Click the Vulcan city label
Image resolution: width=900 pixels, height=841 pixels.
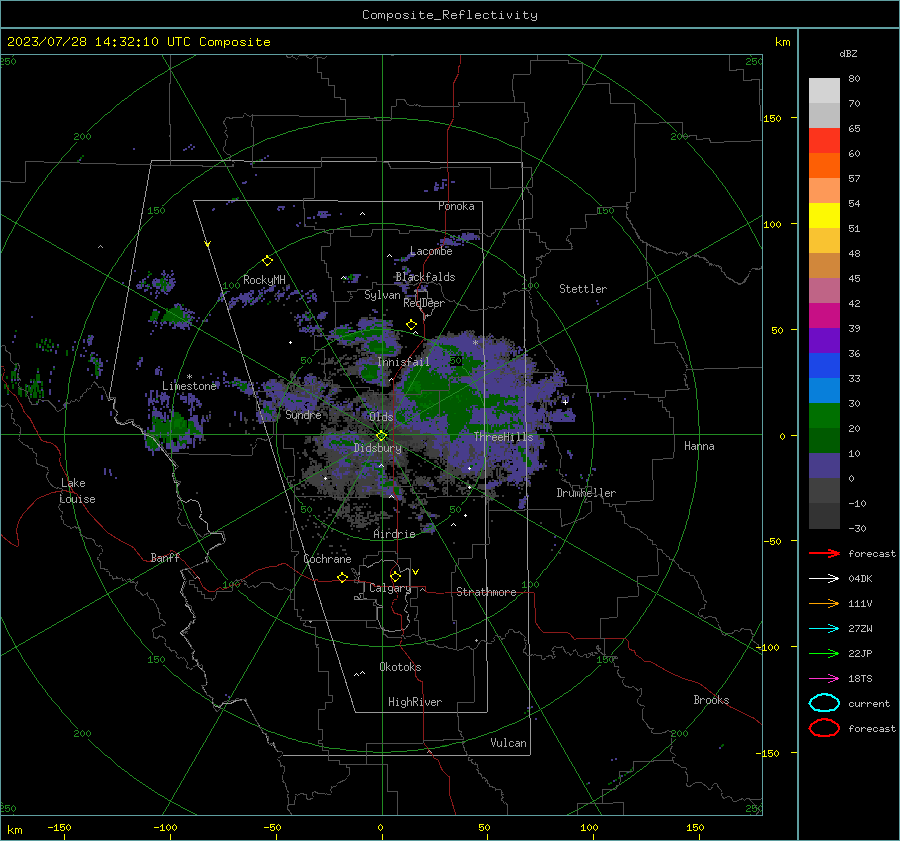point(509,743)
